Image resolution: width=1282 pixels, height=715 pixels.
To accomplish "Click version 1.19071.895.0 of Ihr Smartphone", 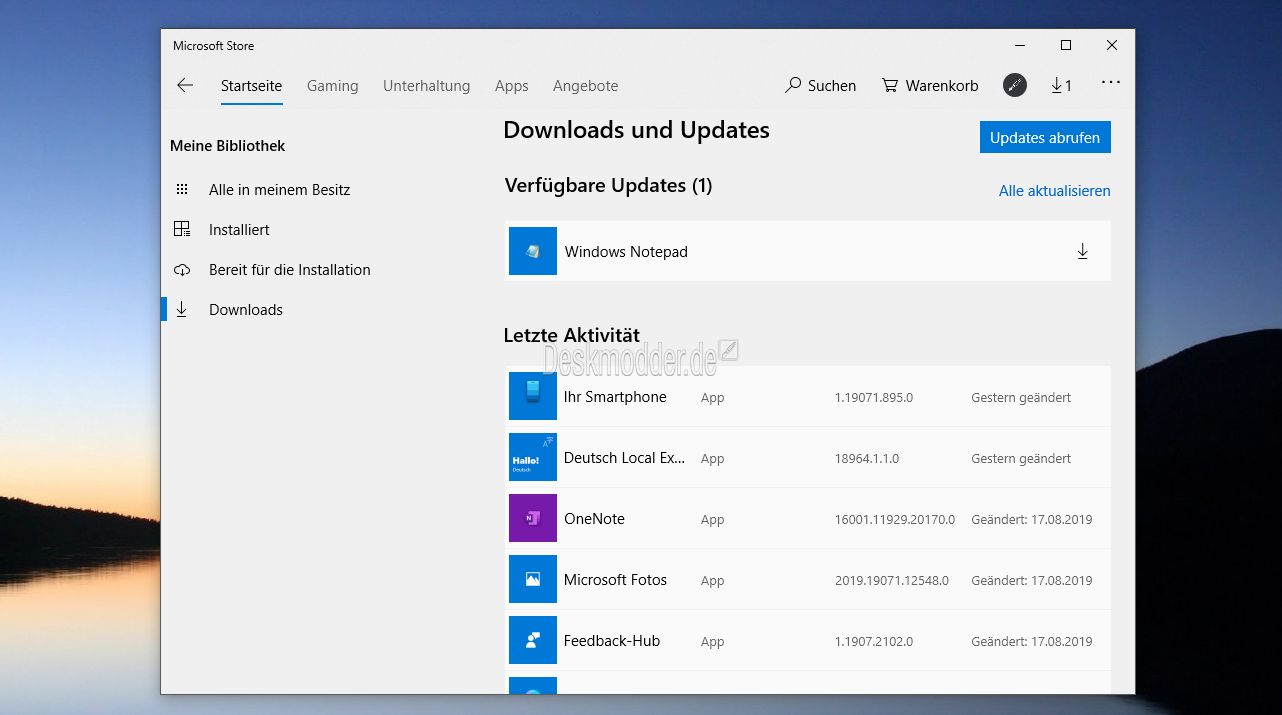I will click(x=873, y=398).
